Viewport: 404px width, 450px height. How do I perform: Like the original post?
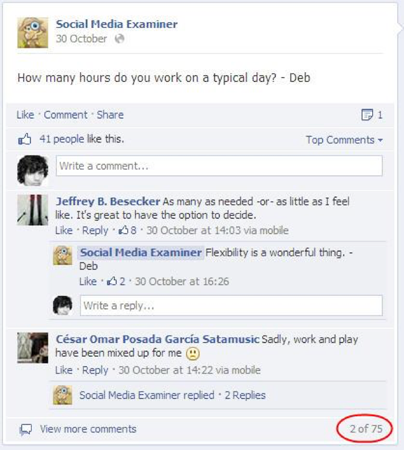coord(25,115)
